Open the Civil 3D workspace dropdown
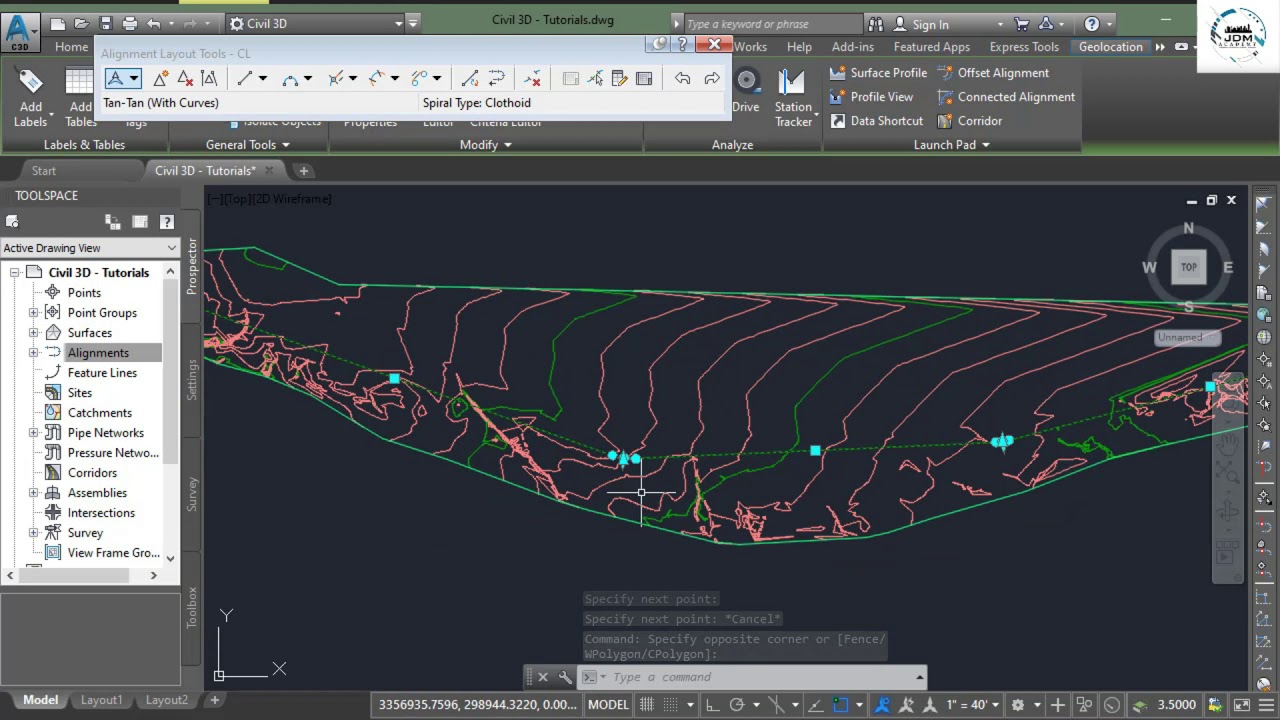The image size is (1280, 720). point(316,23)
